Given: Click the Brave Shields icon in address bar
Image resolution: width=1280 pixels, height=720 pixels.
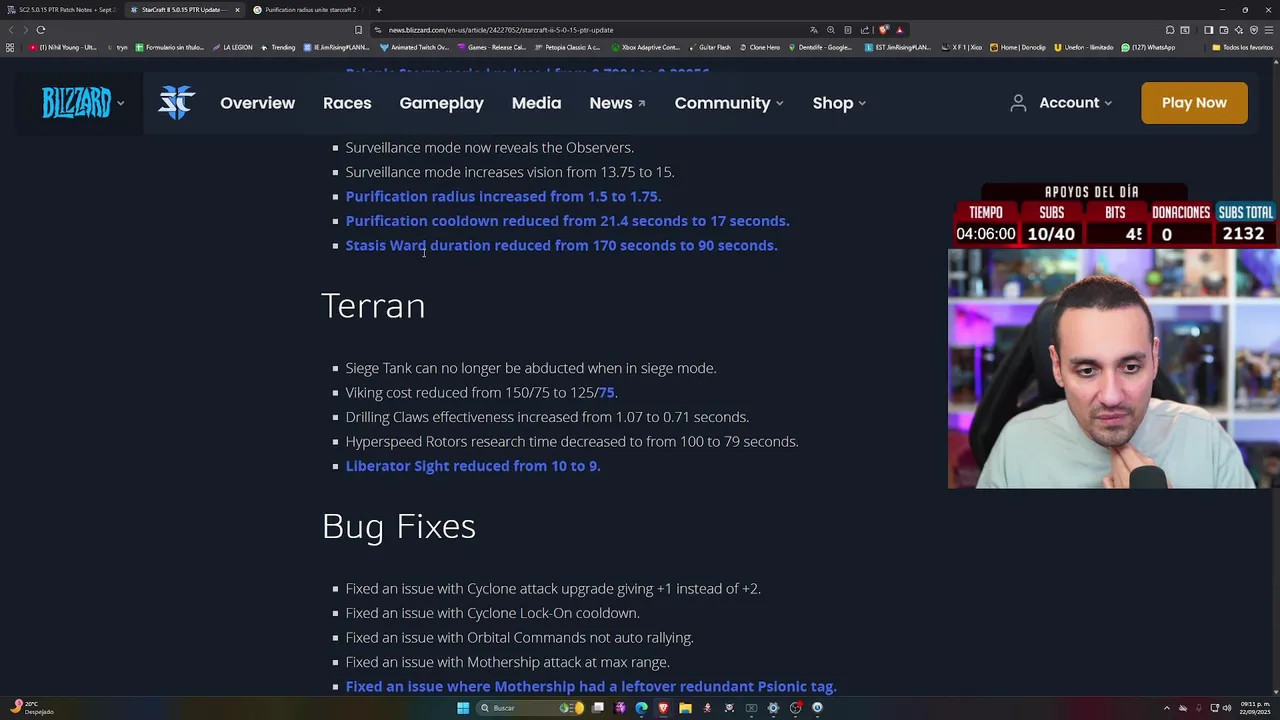Looking at the screenshot, I should 883,30.
